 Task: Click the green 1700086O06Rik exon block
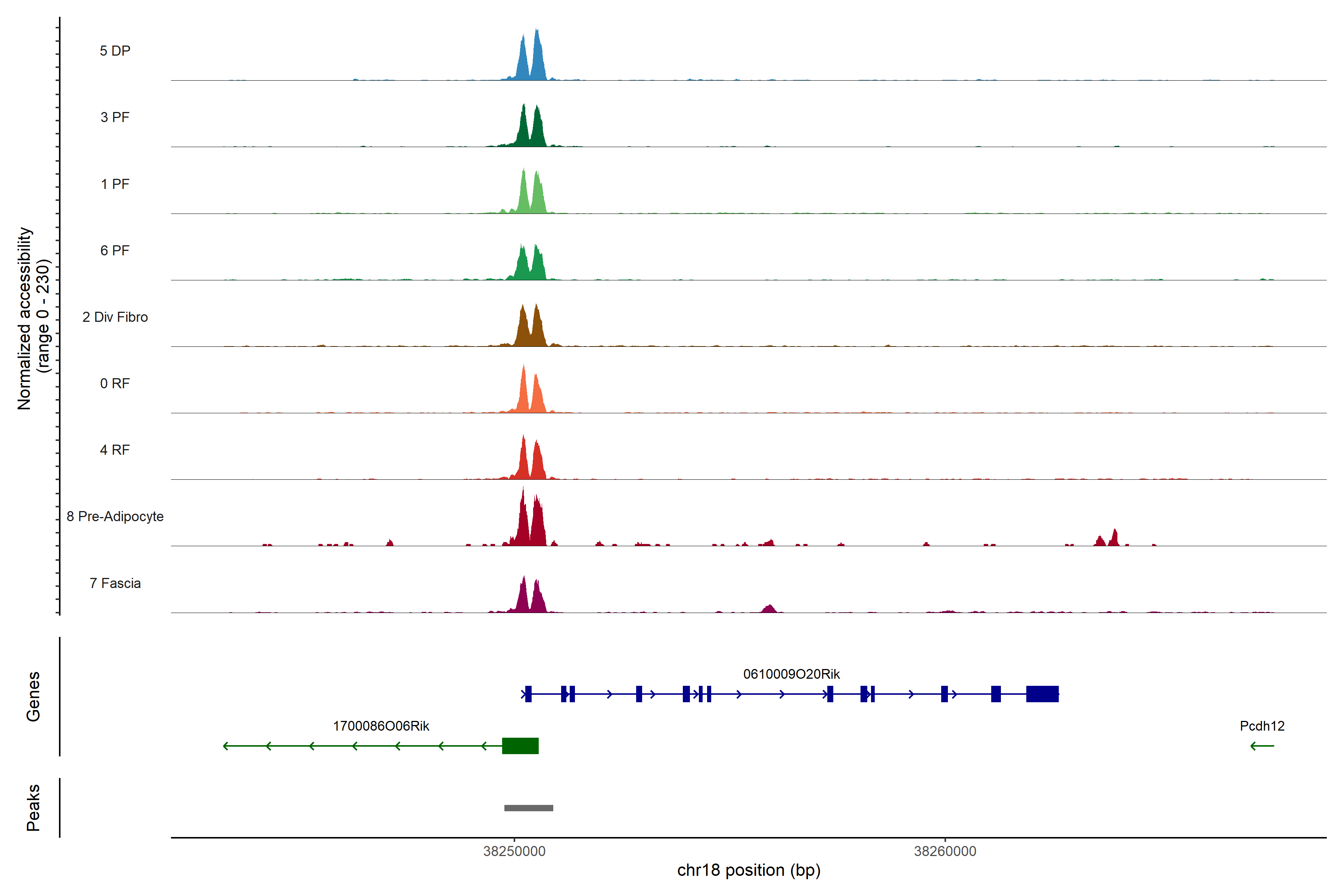(520, 746)
